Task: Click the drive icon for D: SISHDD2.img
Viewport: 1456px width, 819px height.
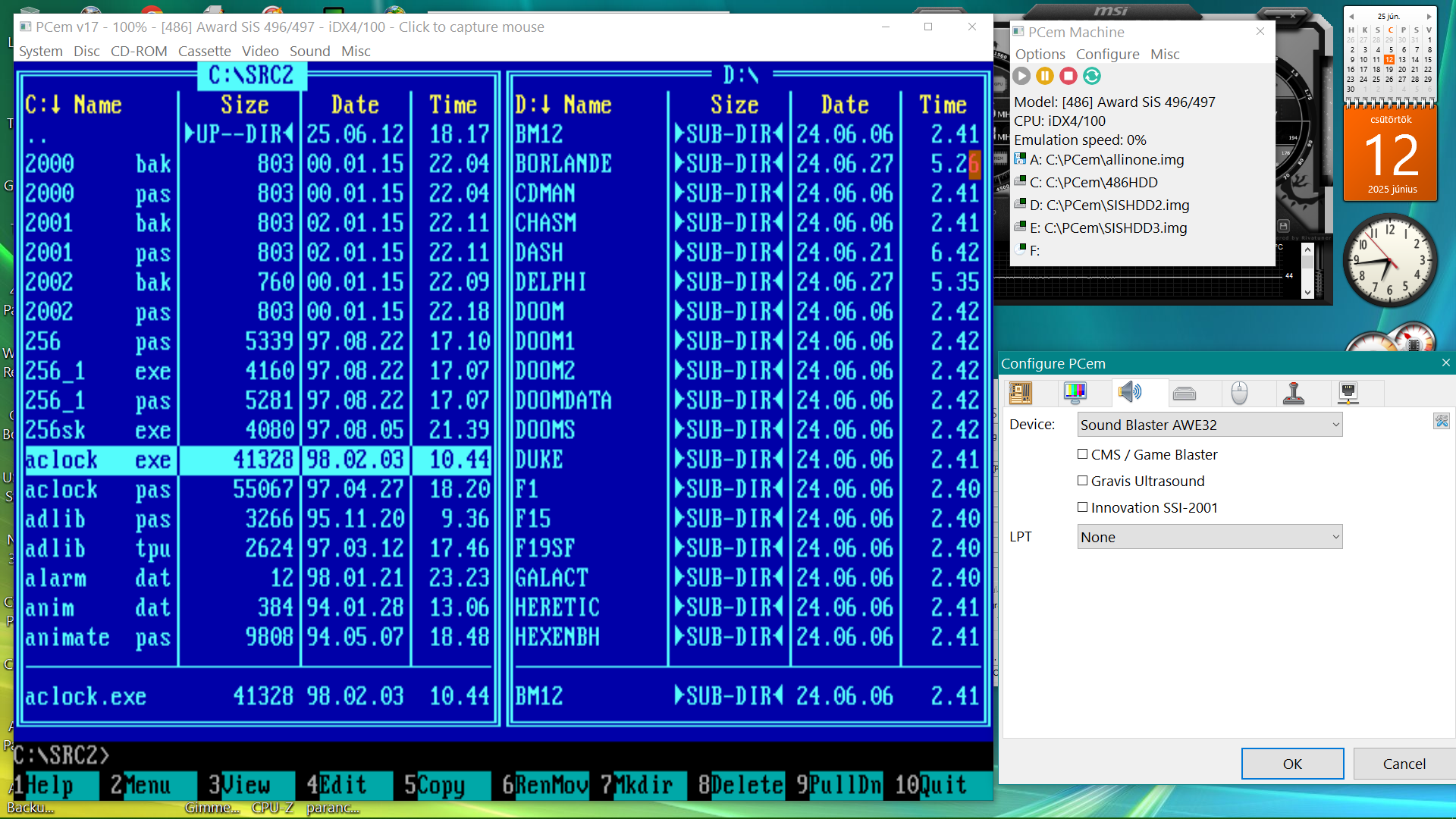Action: pyautogui.click(x=1021, y=205)
